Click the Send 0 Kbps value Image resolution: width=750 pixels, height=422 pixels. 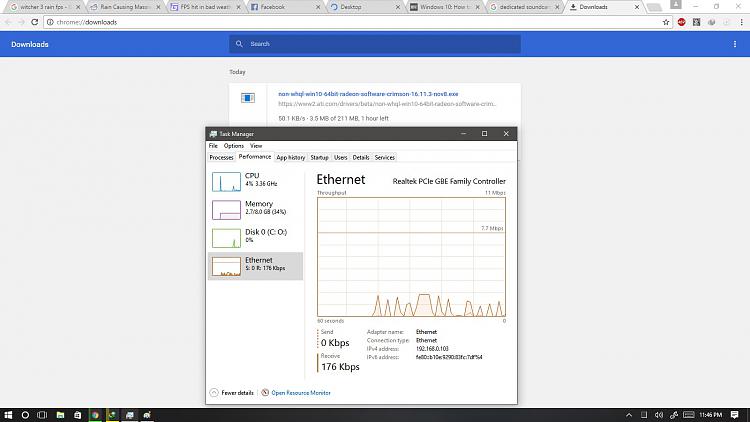[335, 343]
